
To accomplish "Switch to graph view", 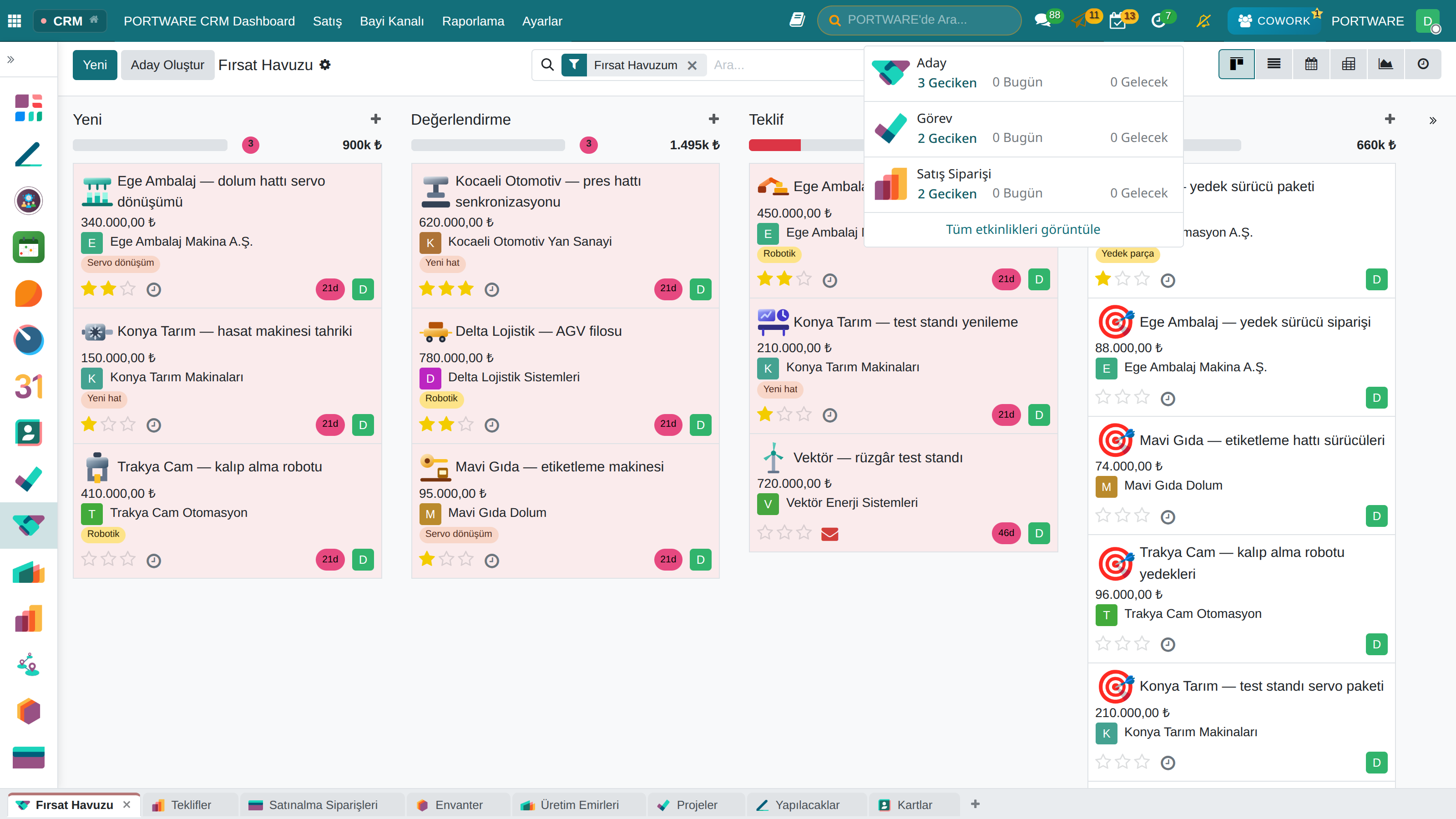I will tap(1385, 64).
